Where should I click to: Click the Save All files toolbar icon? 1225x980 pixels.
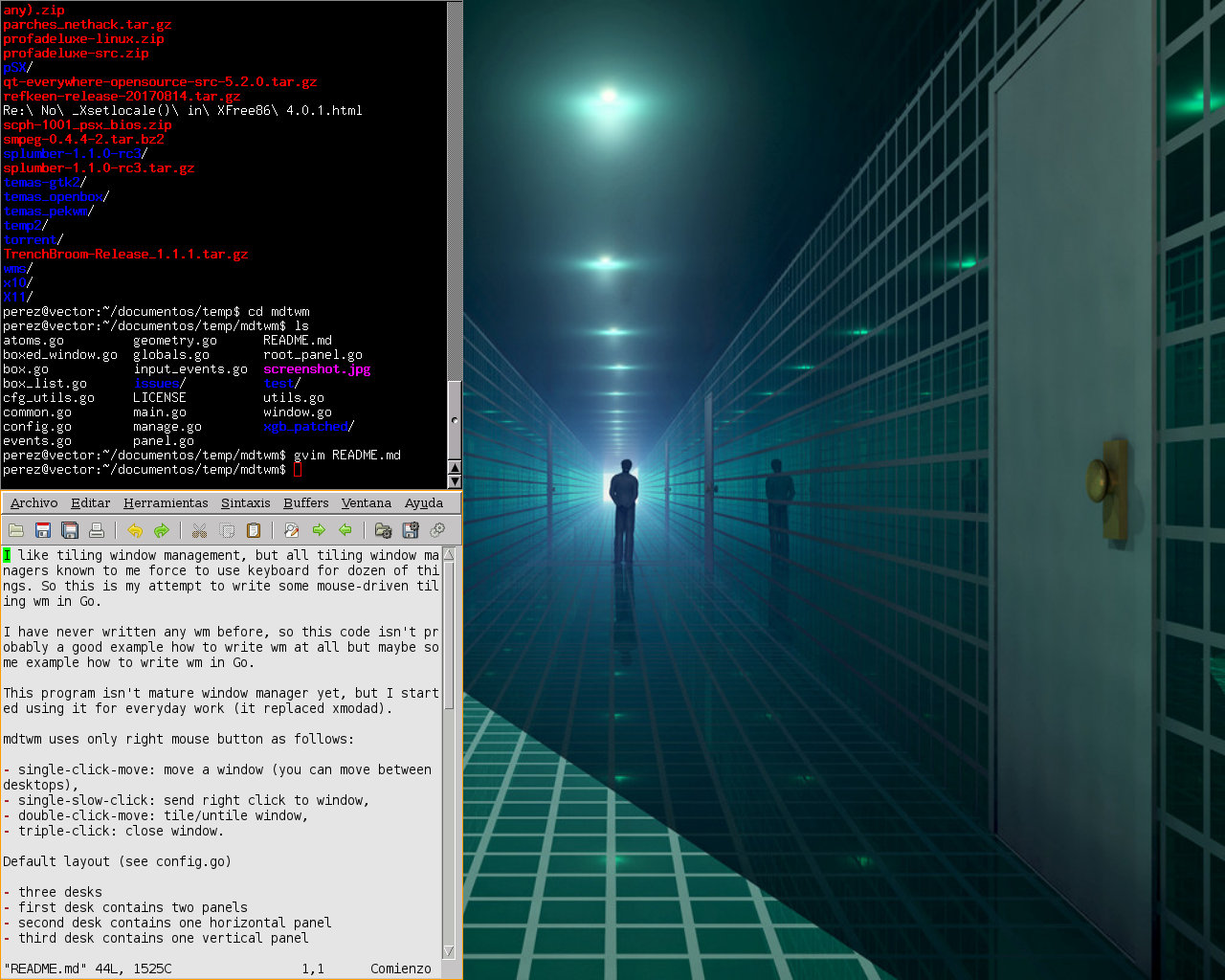click(x=70, y=530)
